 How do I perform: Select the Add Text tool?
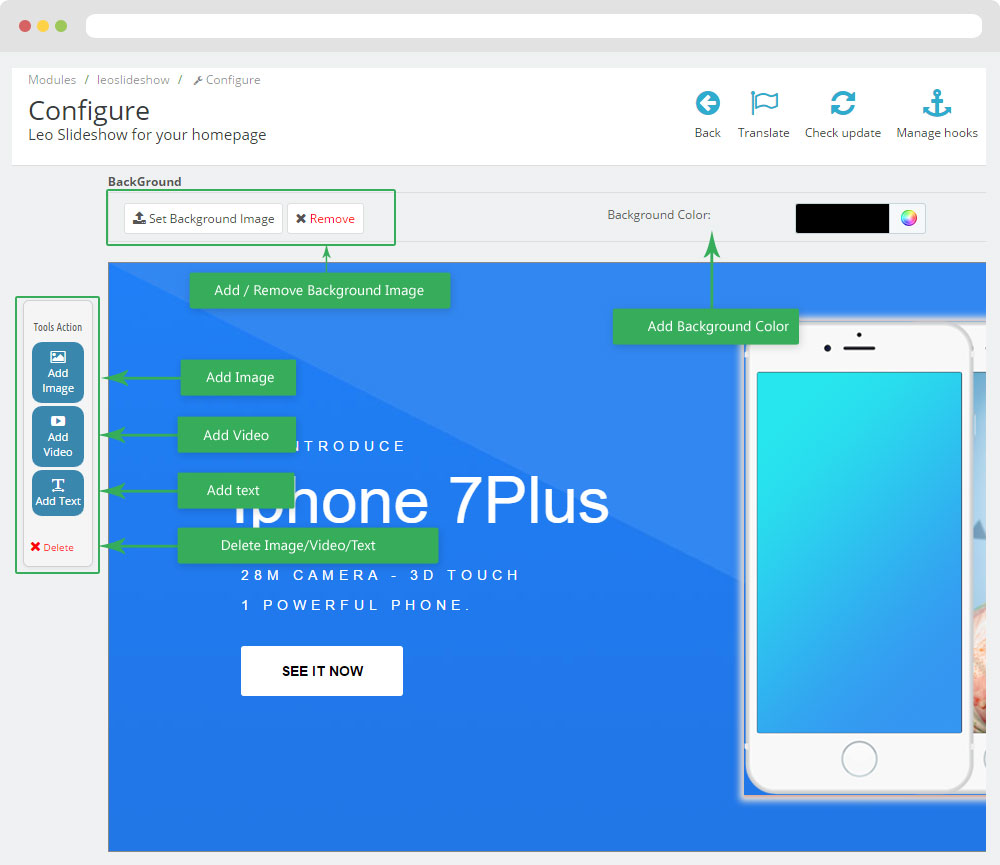pyautogui.click(x=58, y=492)
